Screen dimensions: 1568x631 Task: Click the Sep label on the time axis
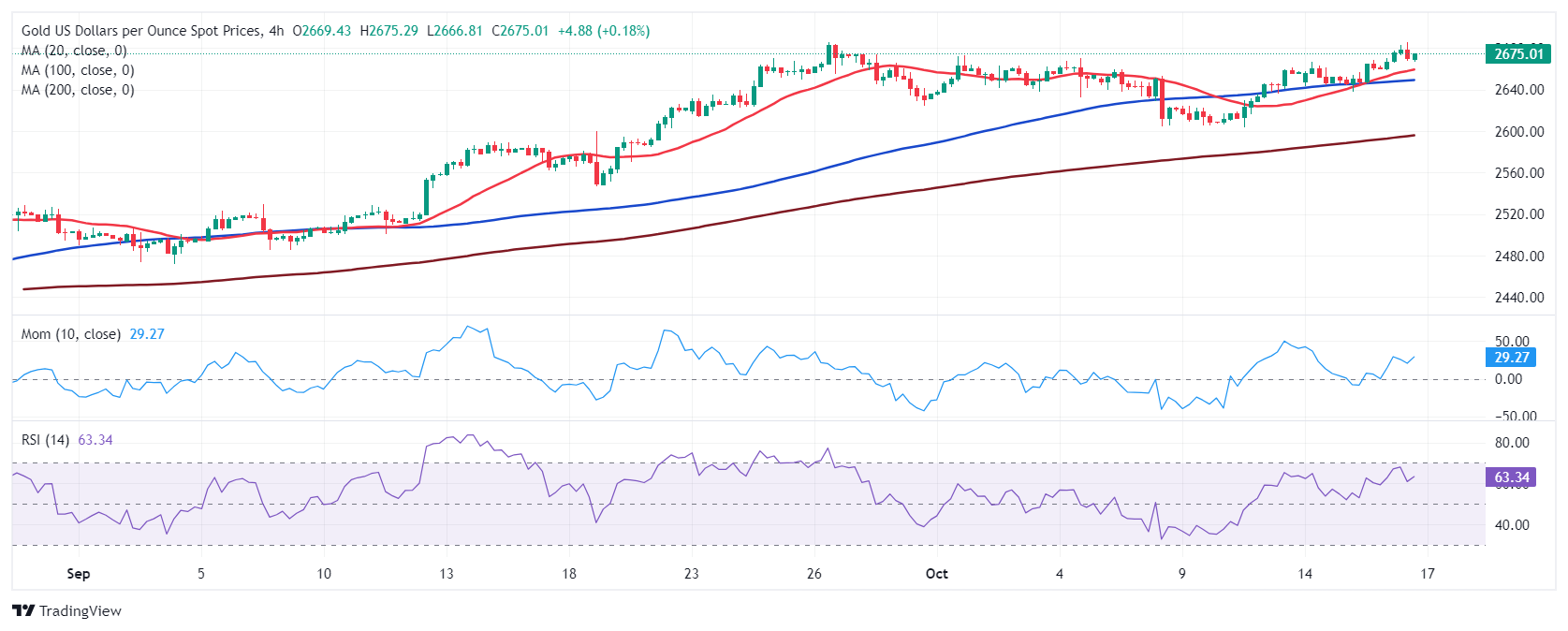[79, 573]
